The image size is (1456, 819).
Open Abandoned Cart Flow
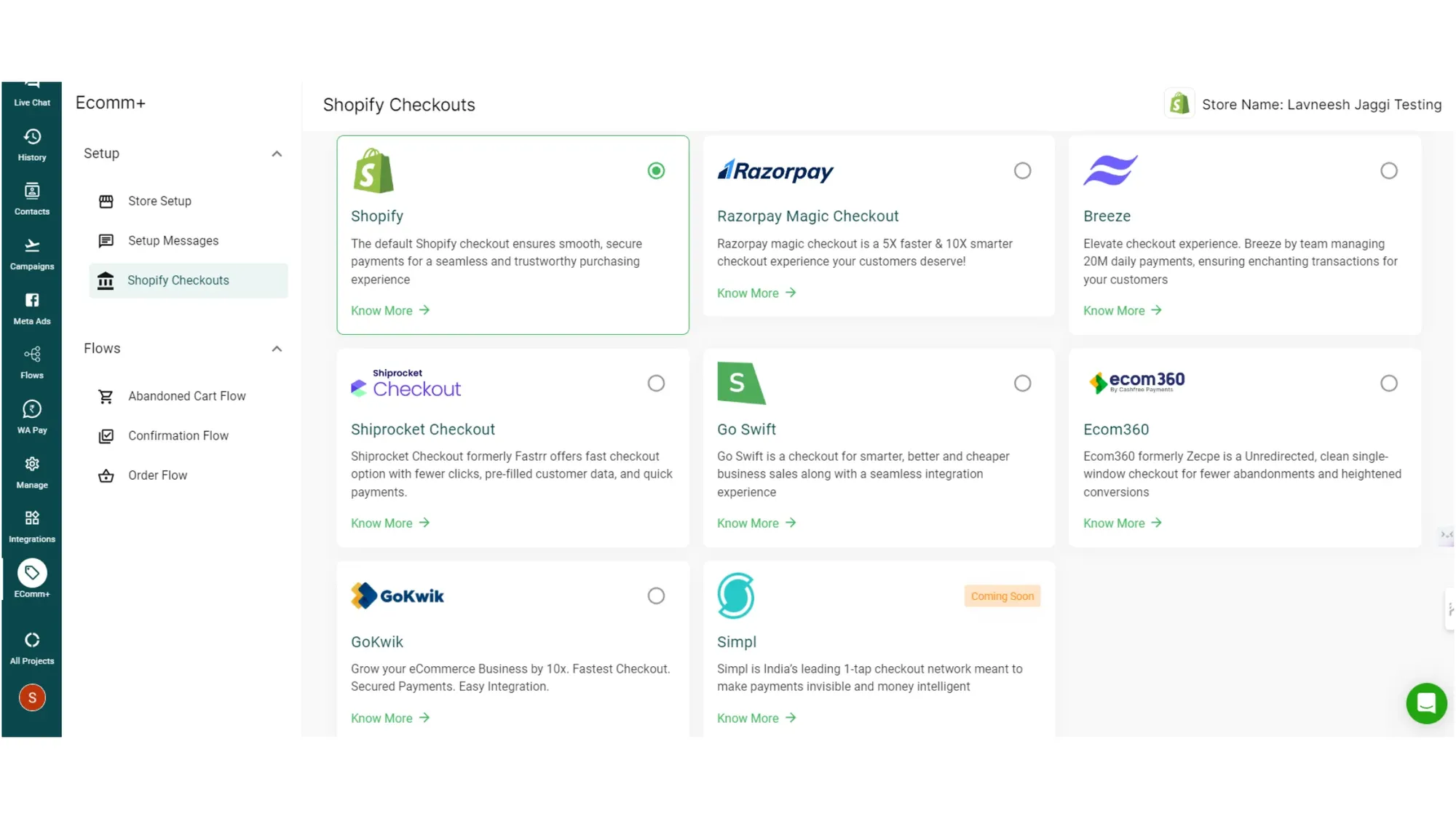click(x=186, y=396)
